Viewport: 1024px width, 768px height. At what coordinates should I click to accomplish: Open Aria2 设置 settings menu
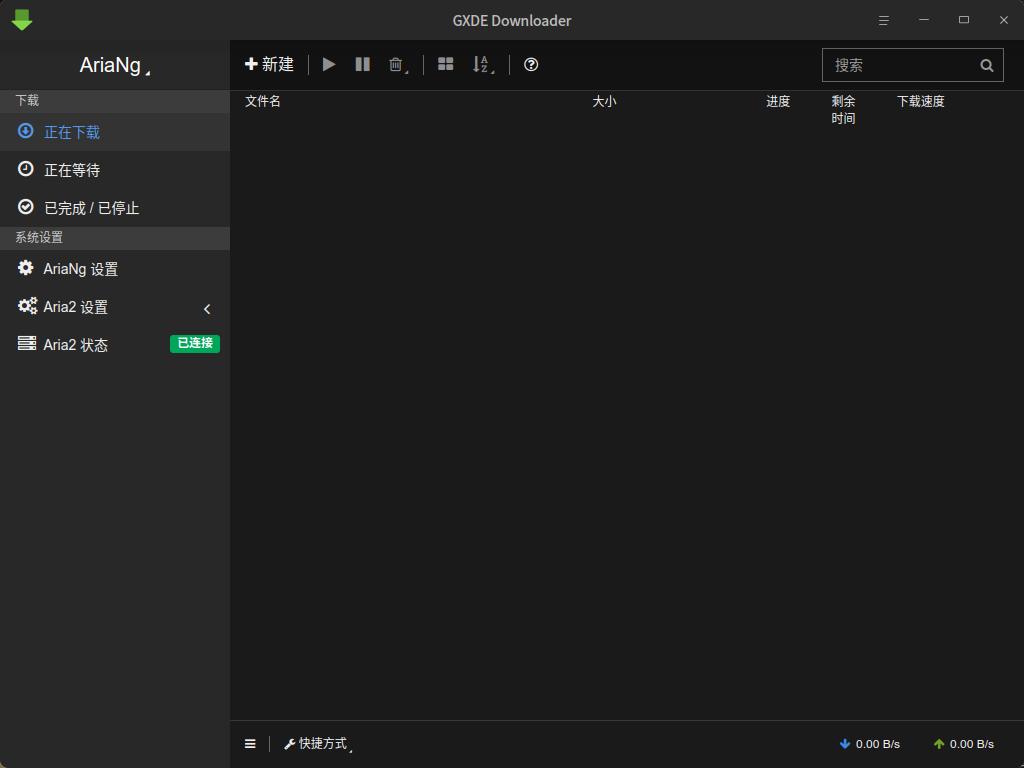click(x=115, y=306)
